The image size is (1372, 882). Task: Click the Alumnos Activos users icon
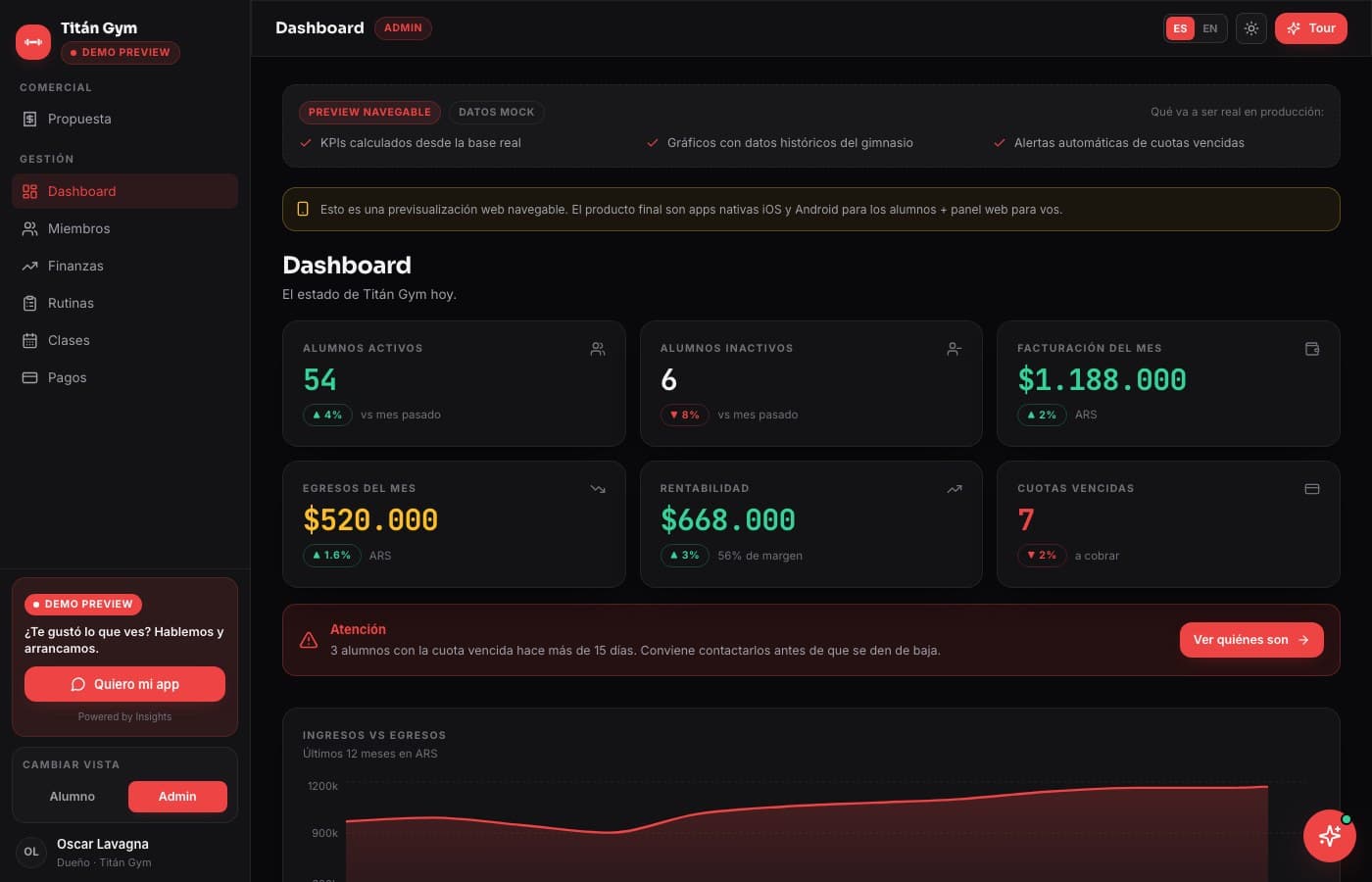coord(598,349)
